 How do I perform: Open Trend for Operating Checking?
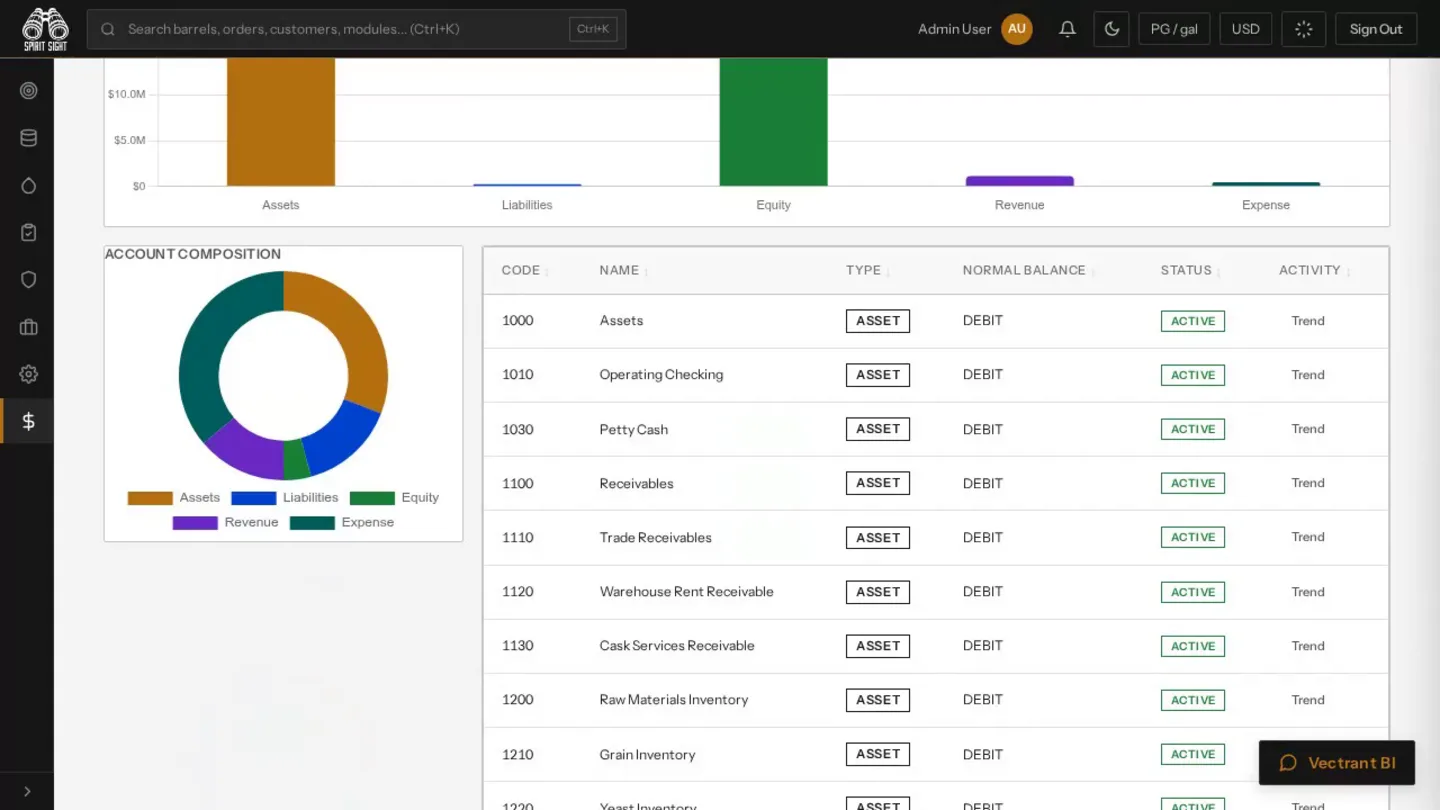[x=1308, y=375]
